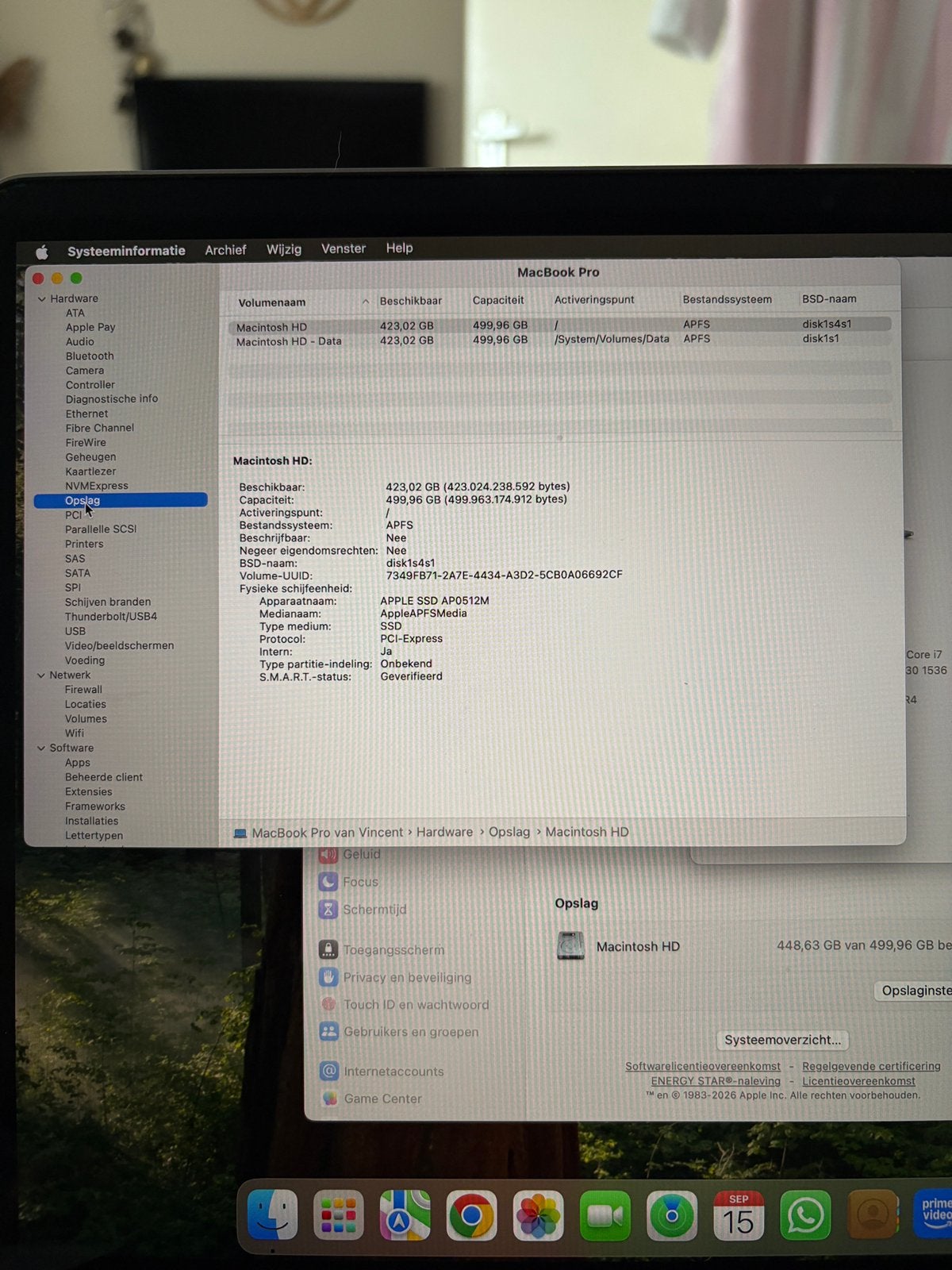Collapse the Netwerk section

(41, 675)
